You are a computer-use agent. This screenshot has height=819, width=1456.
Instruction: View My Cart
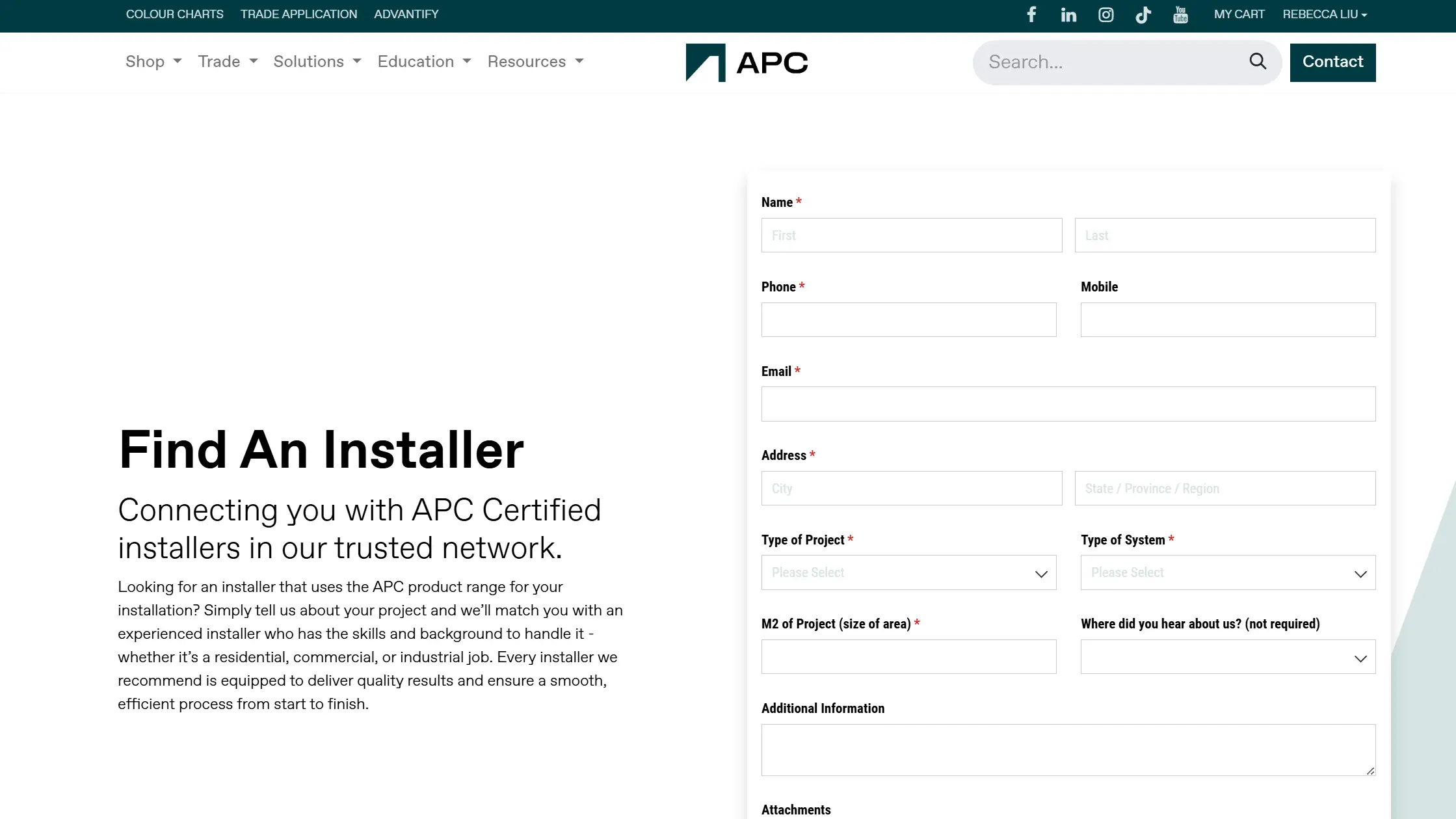(1239, 14)
